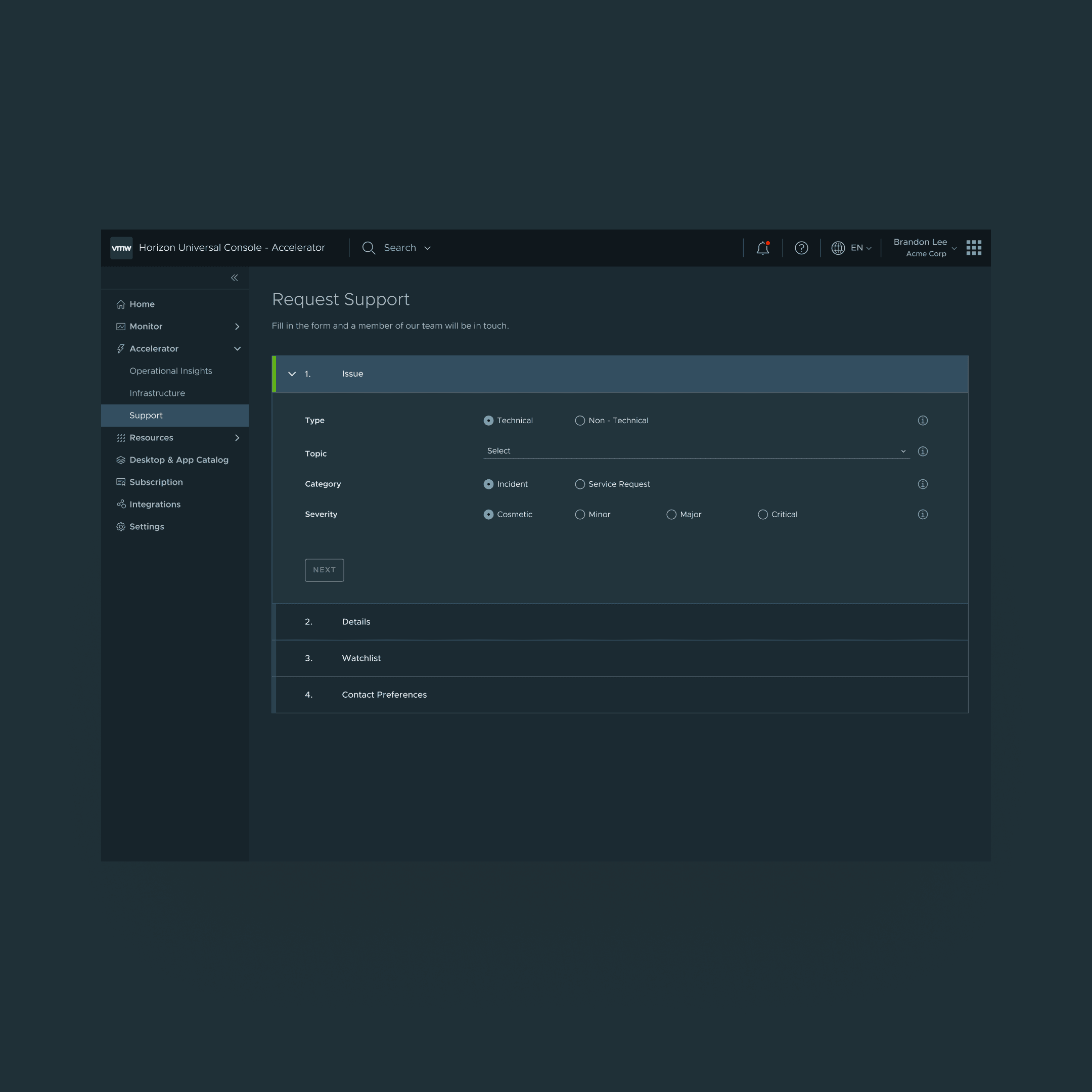
Task: Click the Topic info icon
Action: [x=923, y=451]
